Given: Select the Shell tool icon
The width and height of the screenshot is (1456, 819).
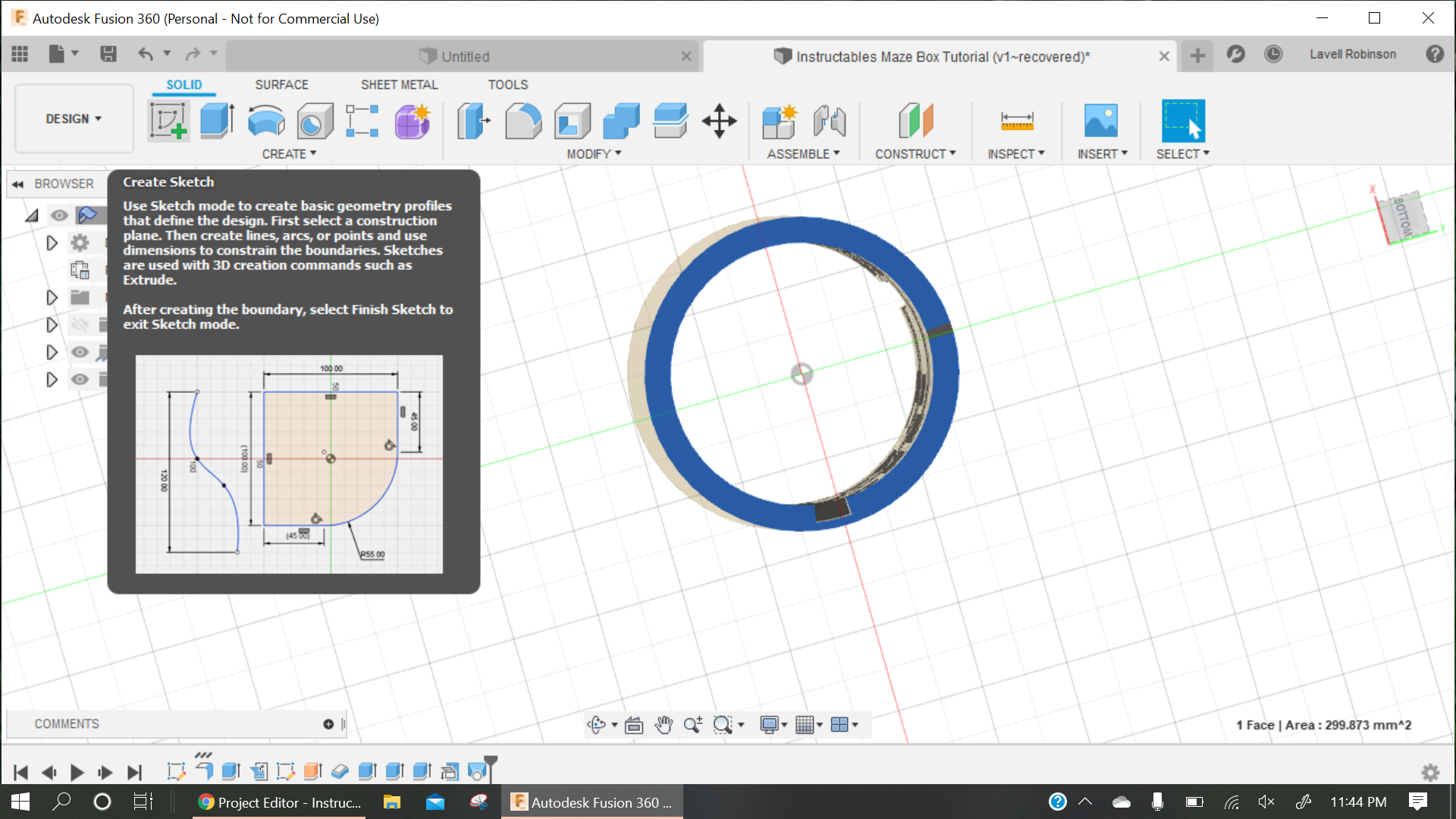Looking at the screenshot, I should point(573,121).
